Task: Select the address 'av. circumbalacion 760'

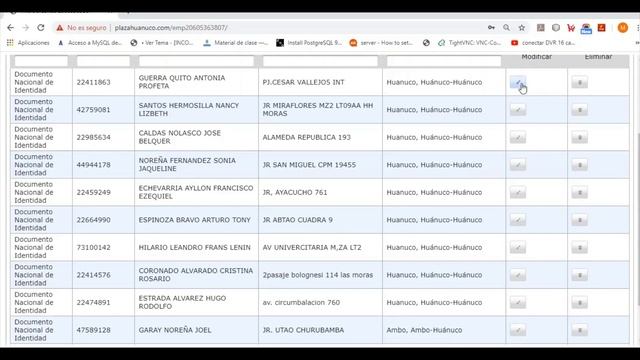Action: point(301,303)
